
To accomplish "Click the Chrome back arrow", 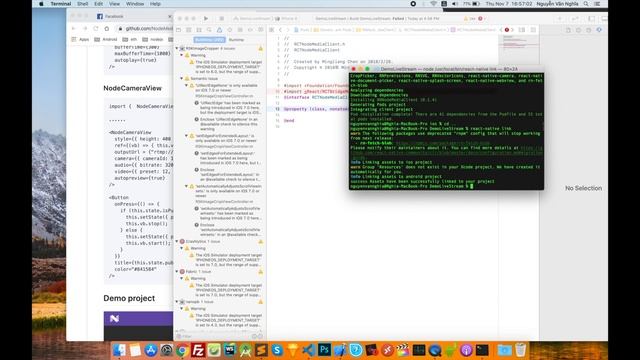I will (x=74, y=29).
